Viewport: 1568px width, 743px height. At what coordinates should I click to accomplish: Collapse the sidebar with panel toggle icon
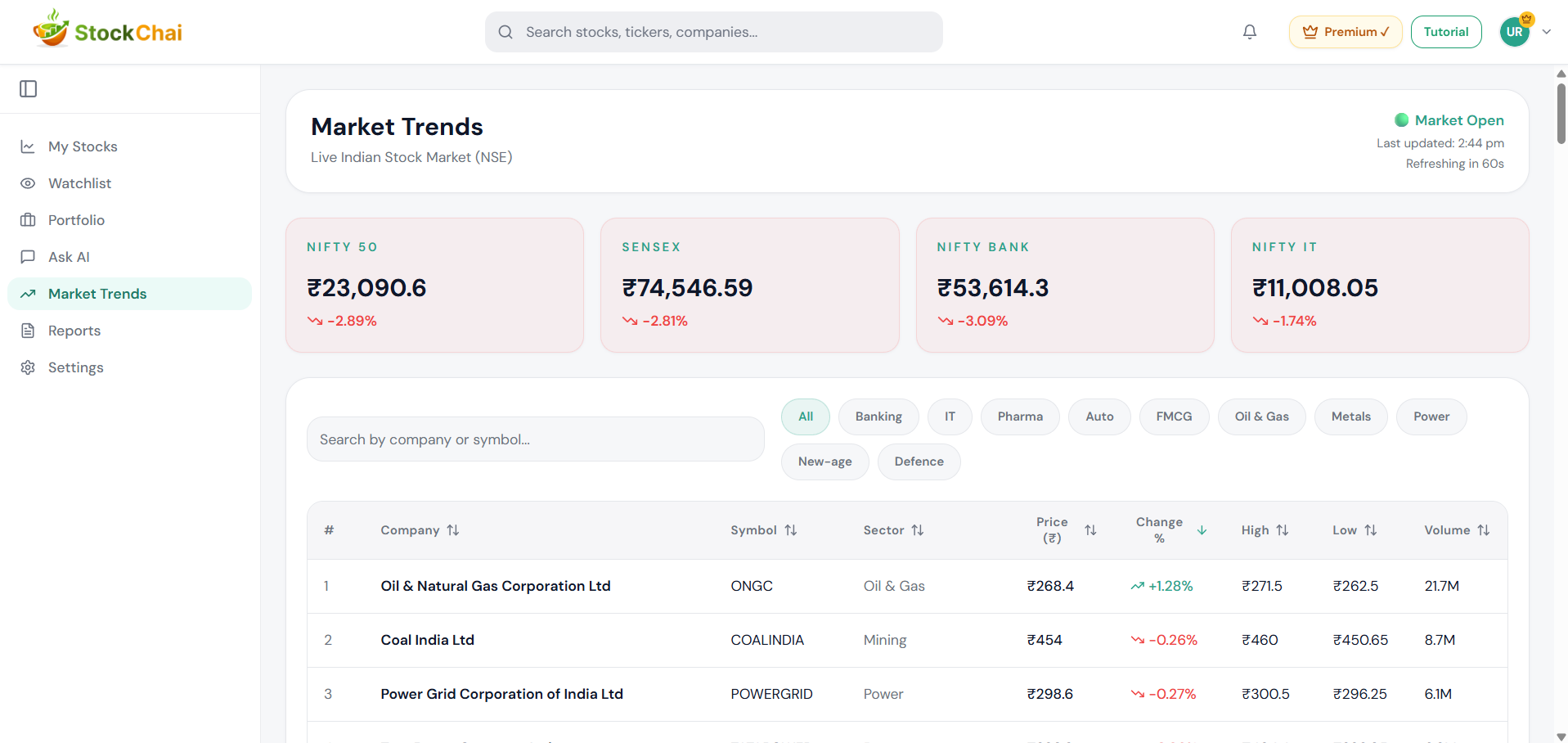[x=29, y=88]
